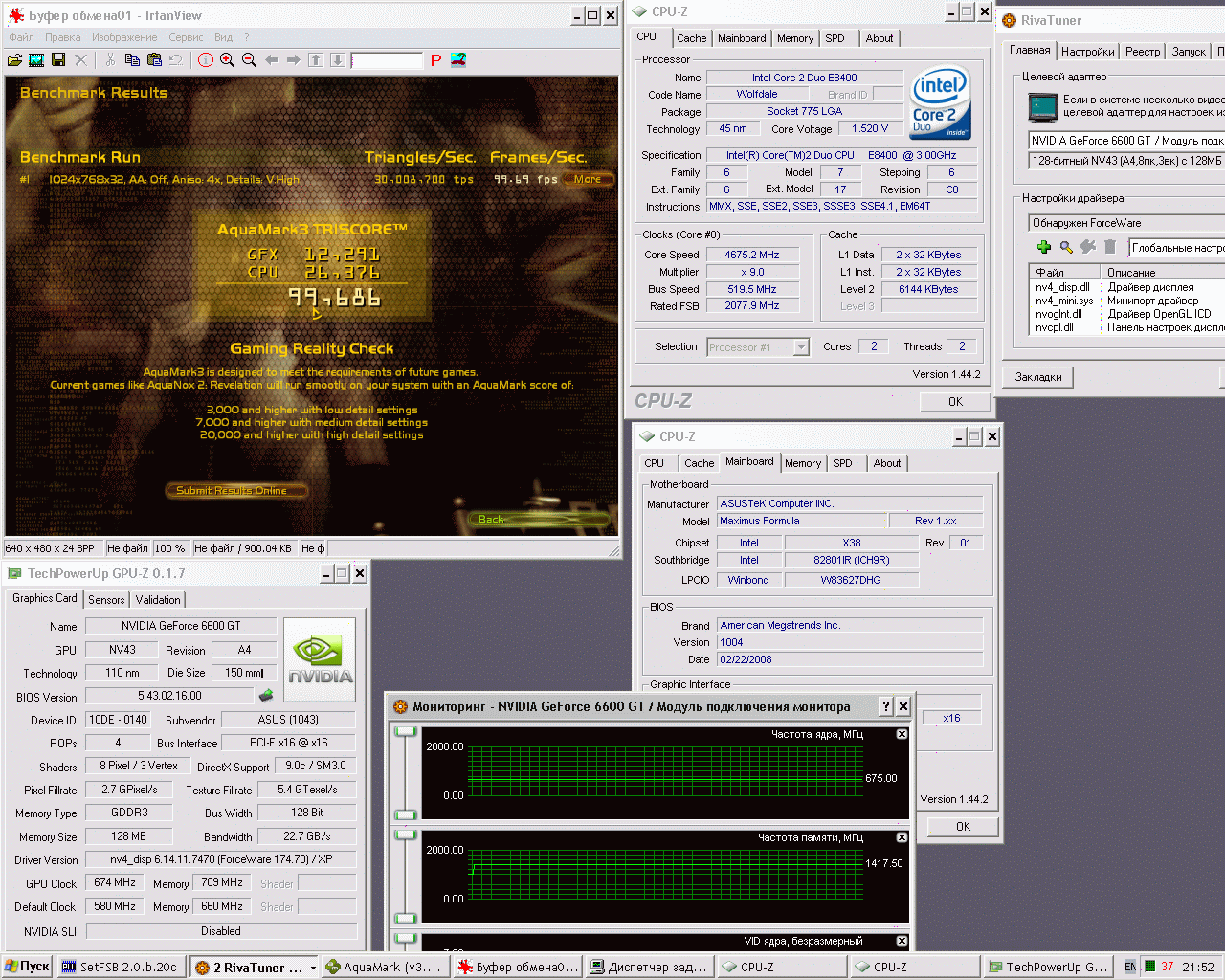
Task: Go to previous image left arrow
Action: click(272, 60)
